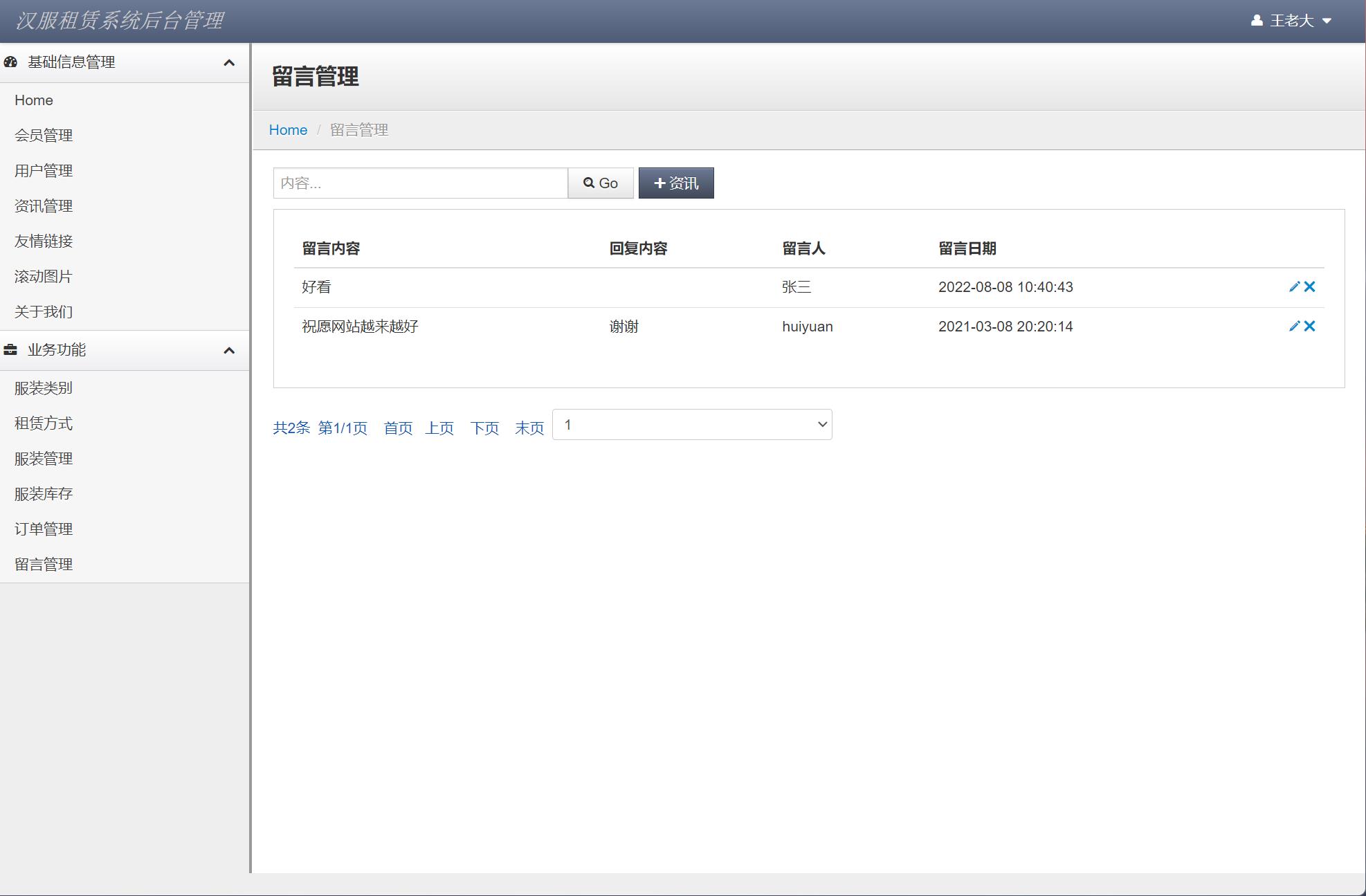
Task: Open the page number dropdown
Action: [692, 425]
